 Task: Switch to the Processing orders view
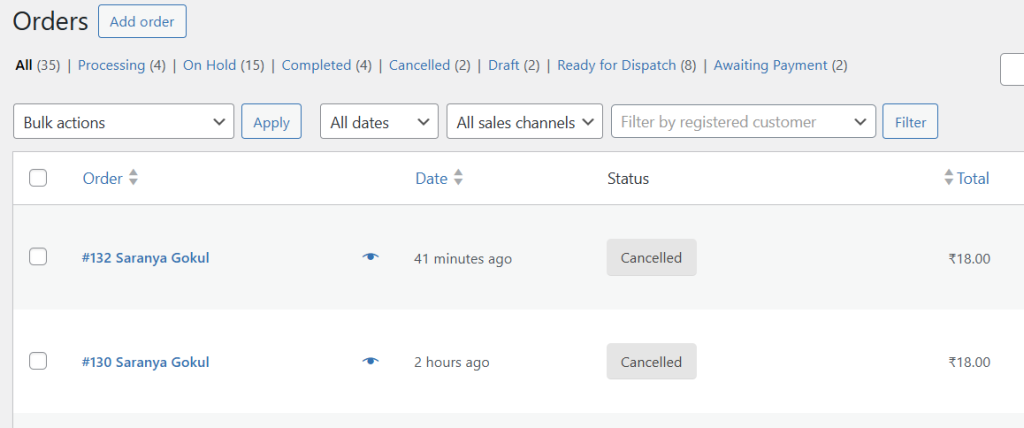pos(111,65)
